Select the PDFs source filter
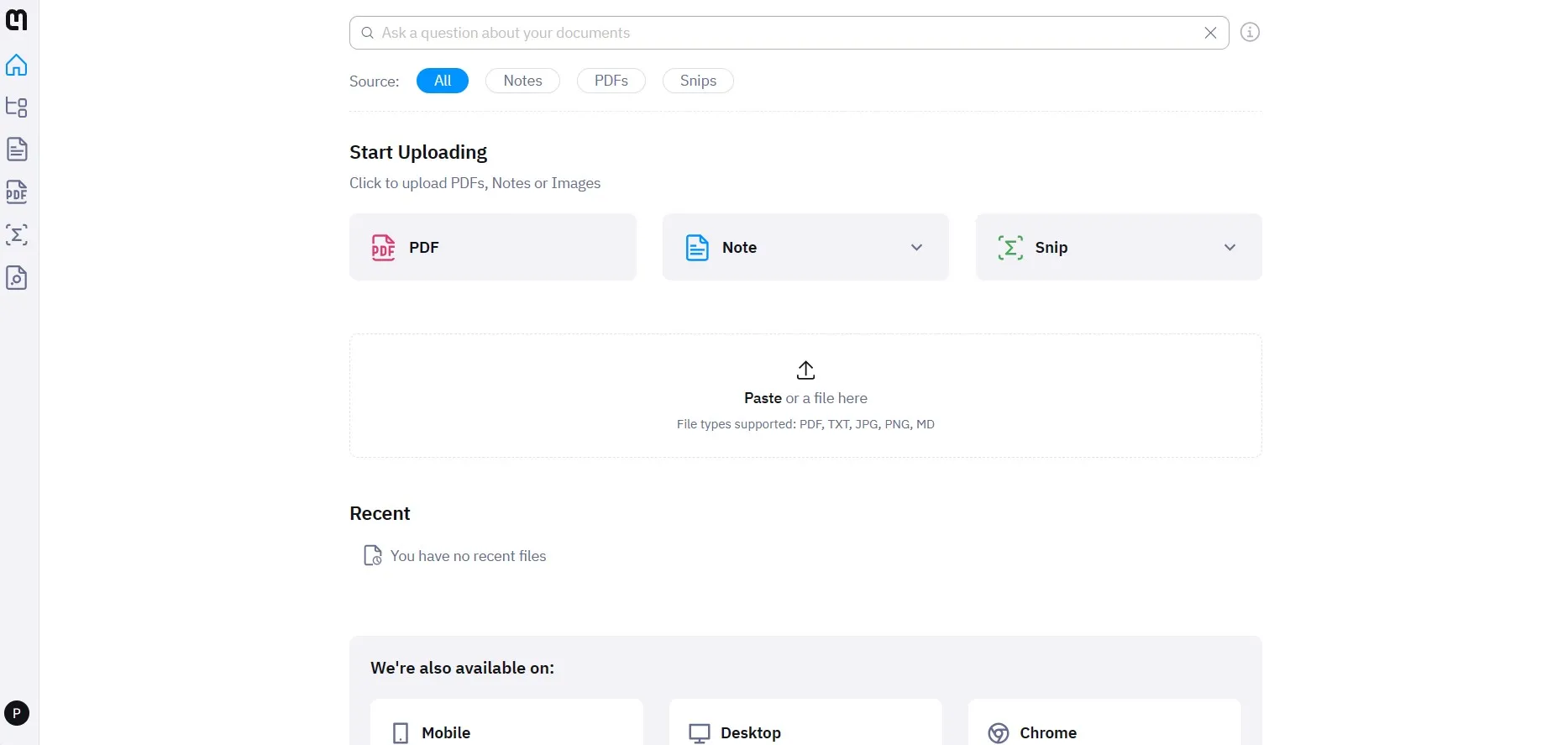 pyautogui.click(x=611, y=81)
